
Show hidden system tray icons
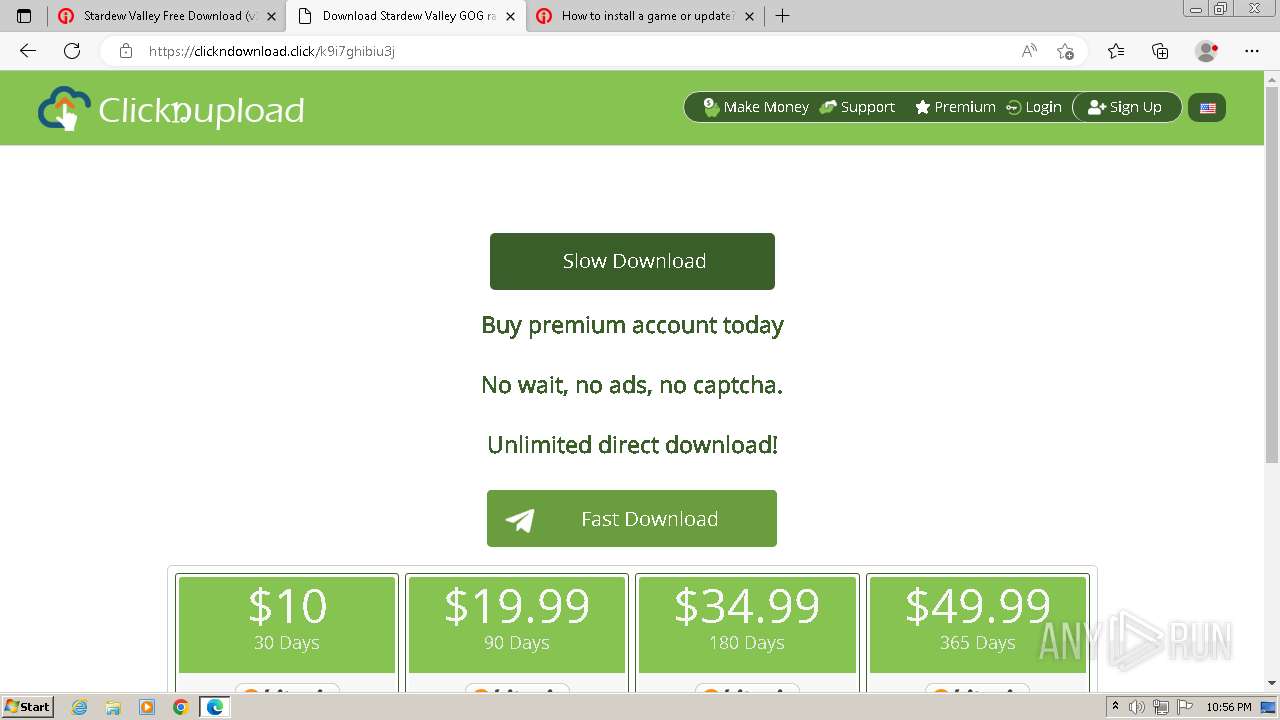click(x=1116, y=707)
